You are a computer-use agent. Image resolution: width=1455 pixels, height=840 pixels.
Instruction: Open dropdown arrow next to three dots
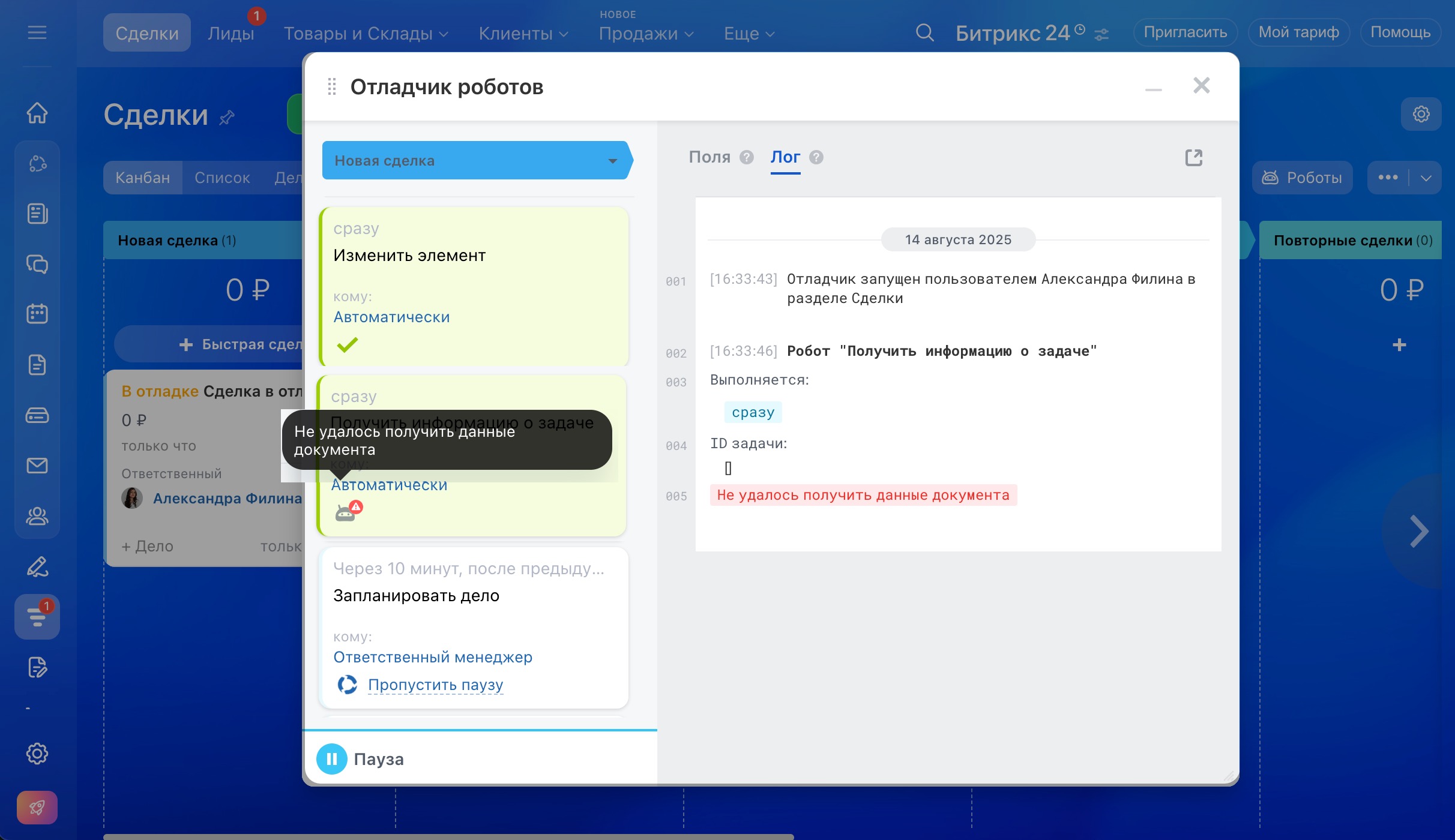pos(1427,178)
